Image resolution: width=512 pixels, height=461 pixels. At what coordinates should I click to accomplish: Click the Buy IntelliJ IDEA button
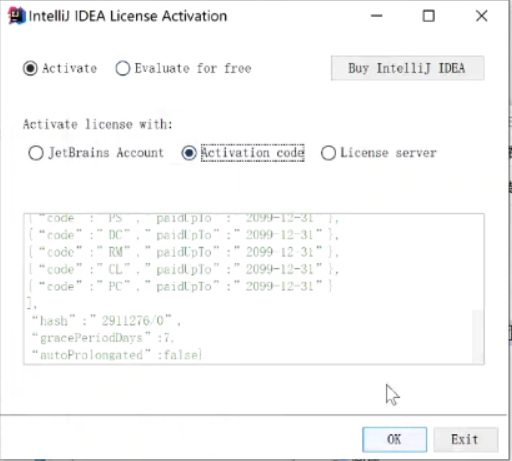407,68
